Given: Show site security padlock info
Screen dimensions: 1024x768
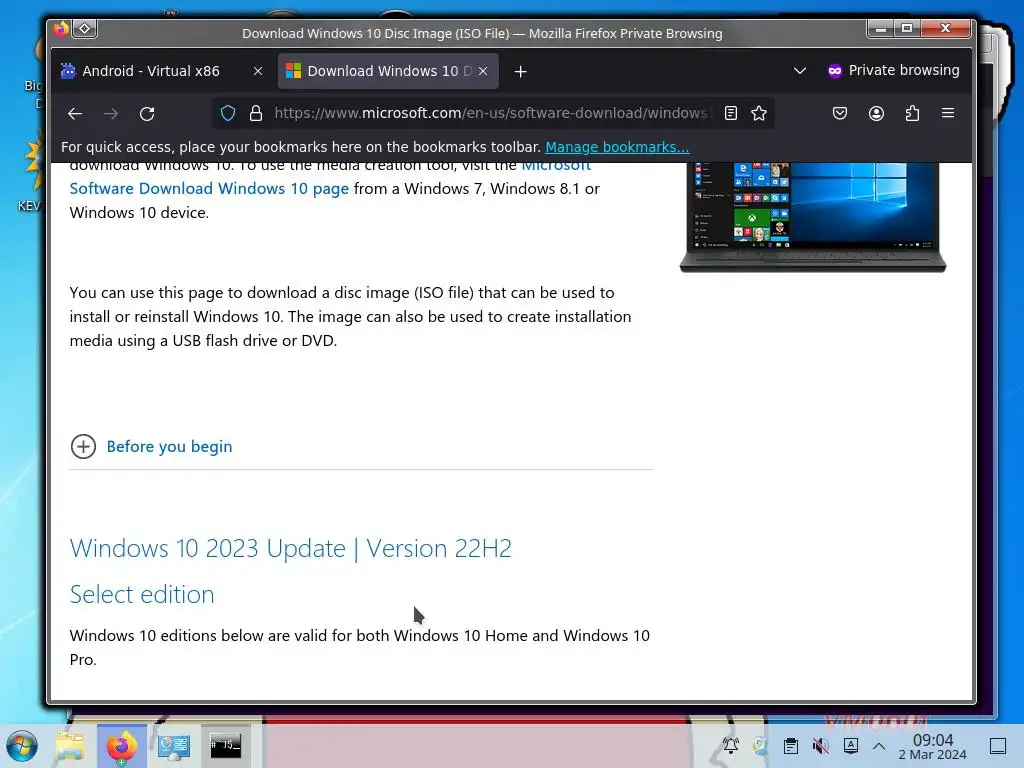Looking at the screenshot, I should [x=256, y=114].
